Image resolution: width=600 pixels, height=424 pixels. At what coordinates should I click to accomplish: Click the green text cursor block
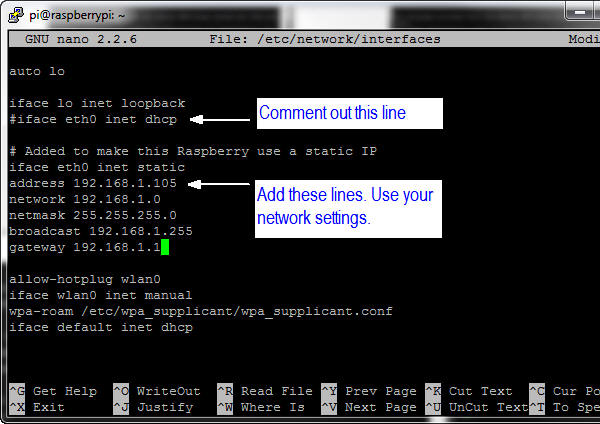[x=165, y=247]
